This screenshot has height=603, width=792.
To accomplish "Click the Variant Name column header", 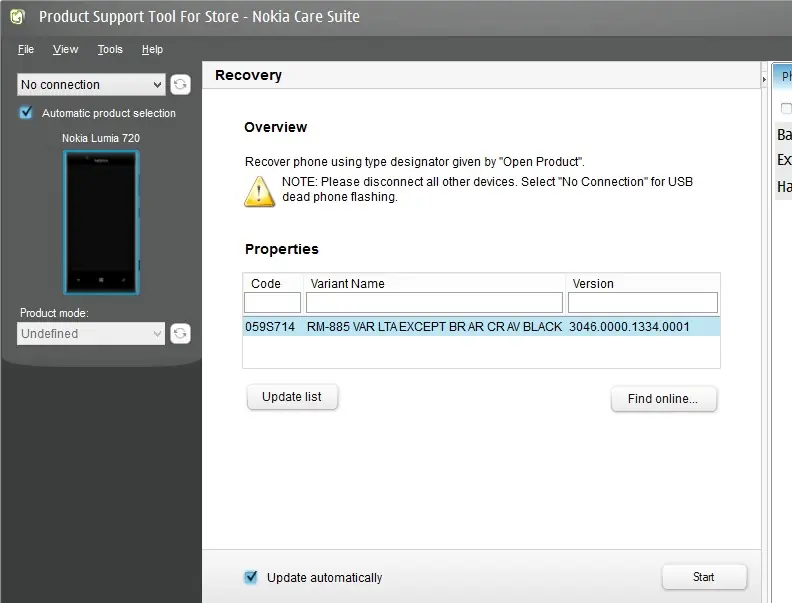I will point(348,284).
